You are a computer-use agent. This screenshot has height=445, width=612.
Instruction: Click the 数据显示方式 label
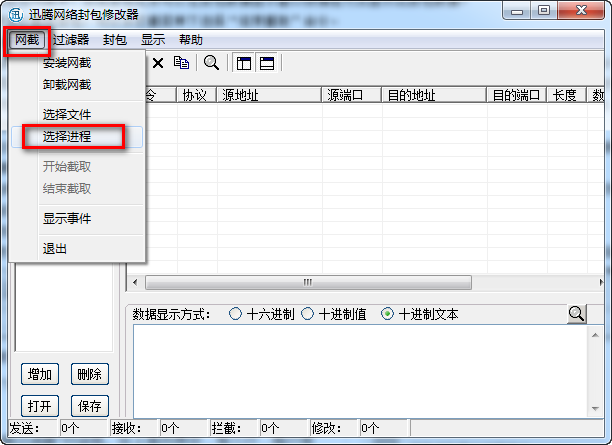[x=171, y=314]
